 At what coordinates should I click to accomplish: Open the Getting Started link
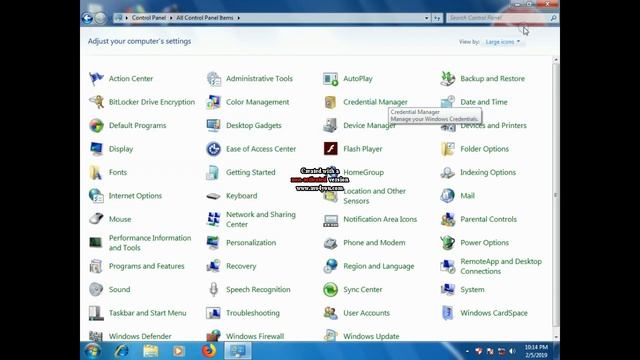click(251, 172)
